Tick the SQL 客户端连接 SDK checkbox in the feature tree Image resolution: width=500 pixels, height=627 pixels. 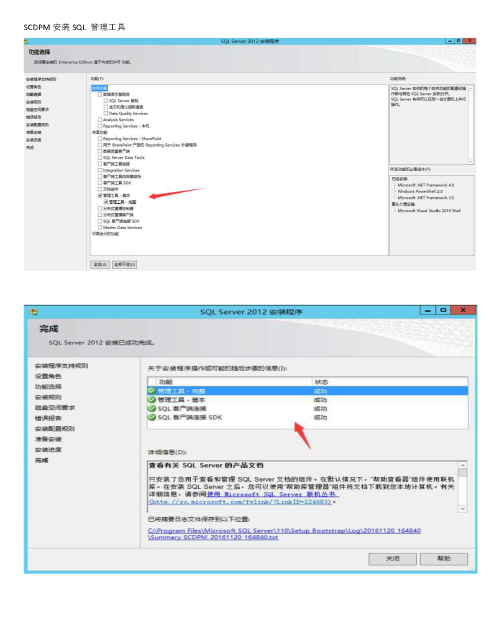tap(100, 221)
